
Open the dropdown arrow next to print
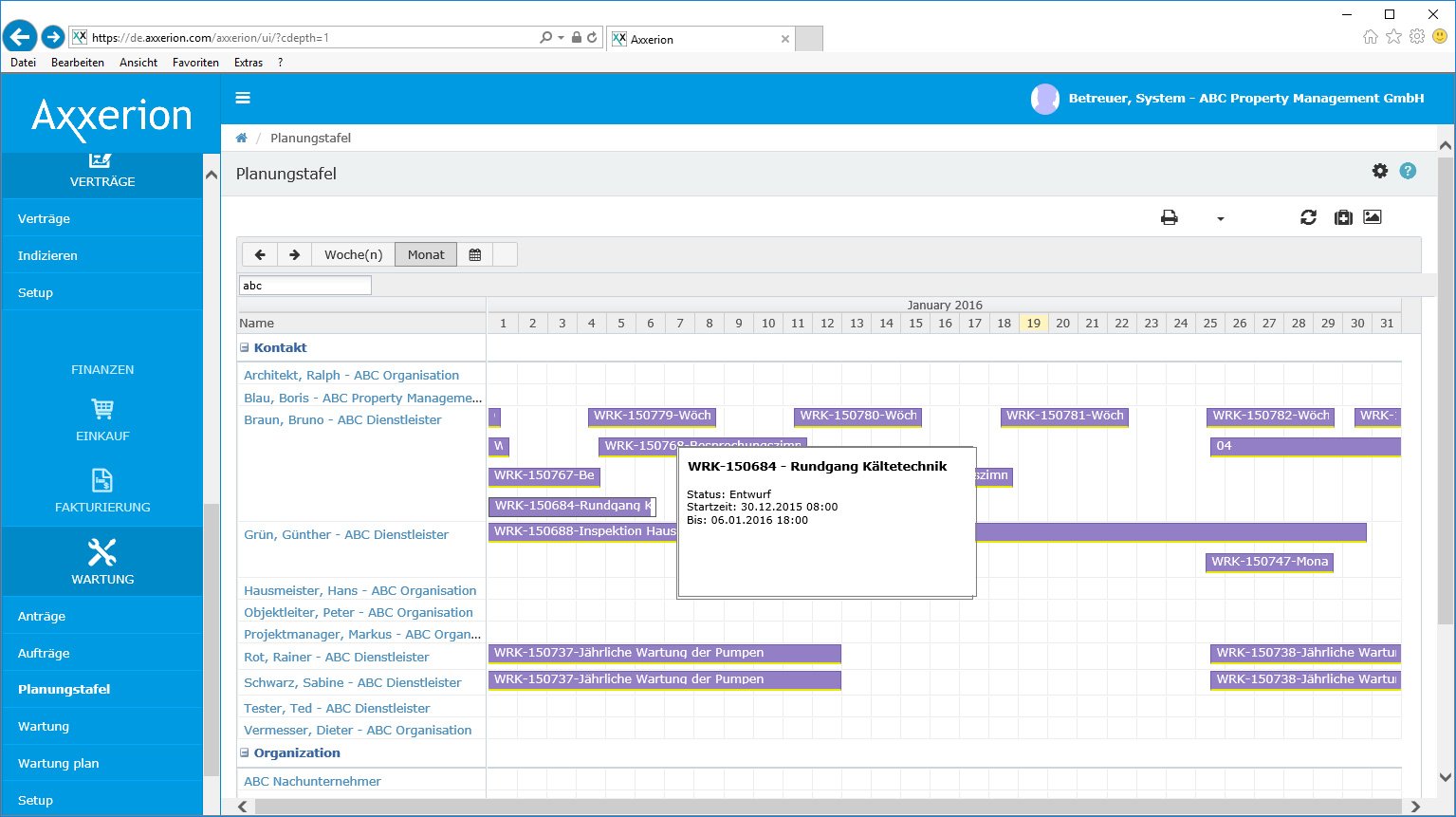(x=1221, y=219)
